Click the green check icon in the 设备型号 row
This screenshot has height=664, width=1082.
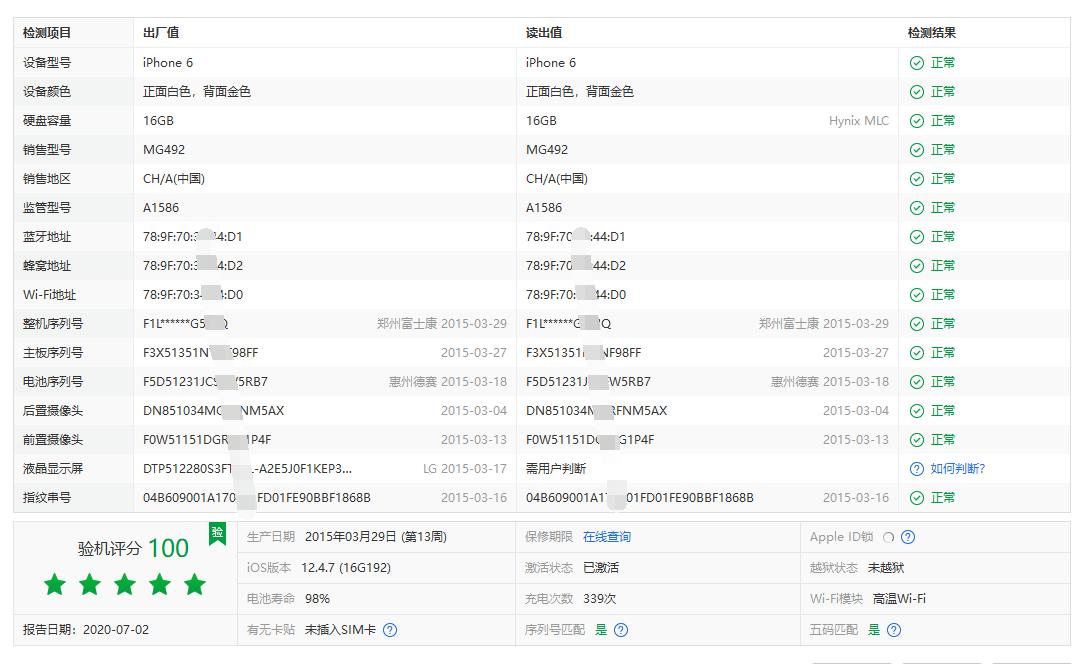[915, 62]
